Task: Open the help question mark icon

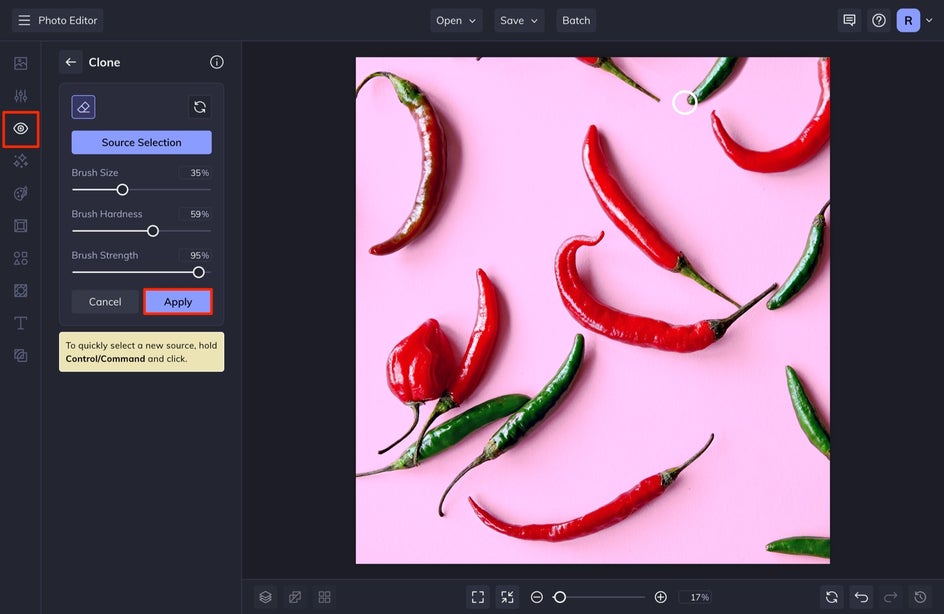Action: click(x=879, y=20)
